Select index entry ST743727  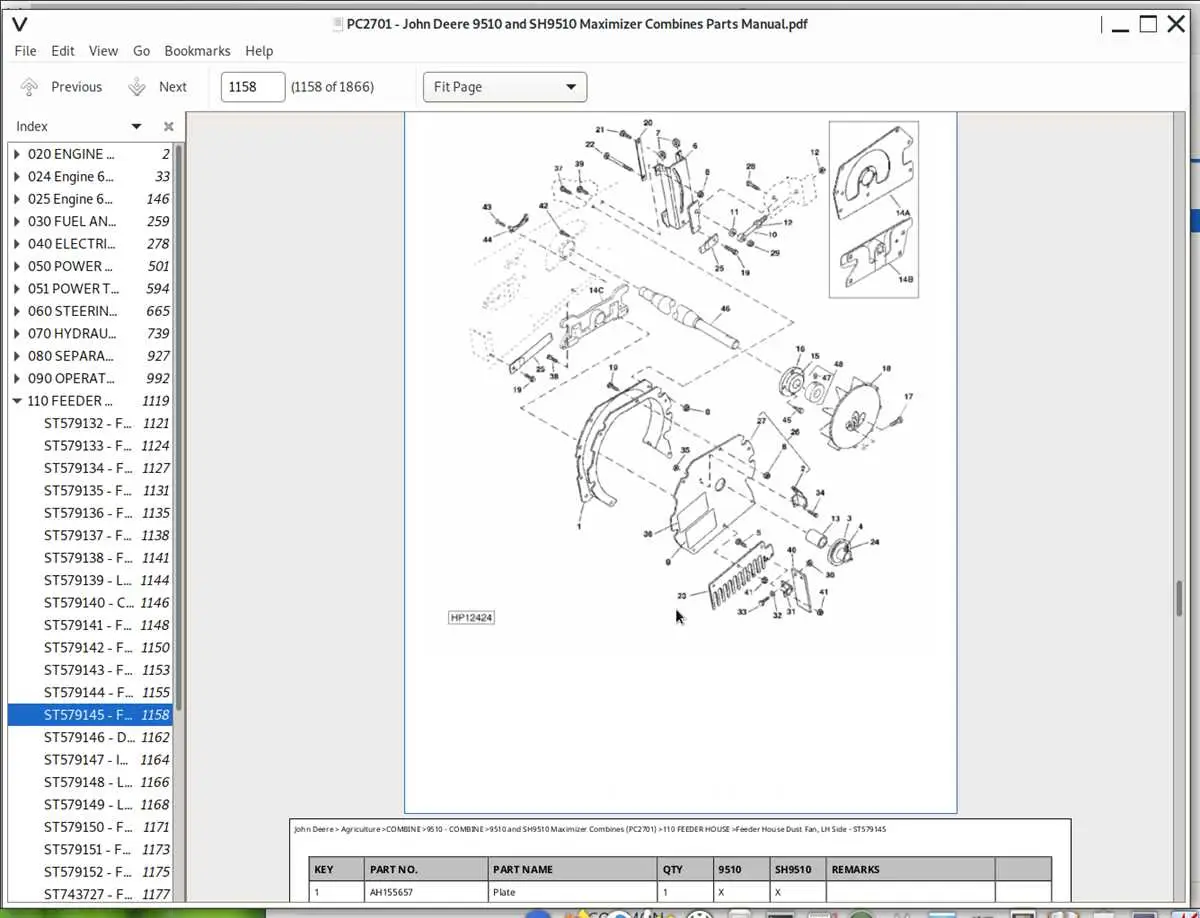(x=90, y=894)
